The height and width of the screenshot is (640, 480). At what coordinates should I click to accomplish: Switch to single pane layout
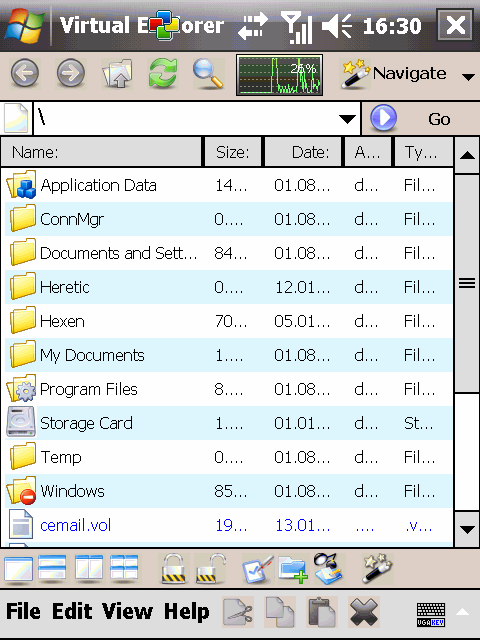18,569
